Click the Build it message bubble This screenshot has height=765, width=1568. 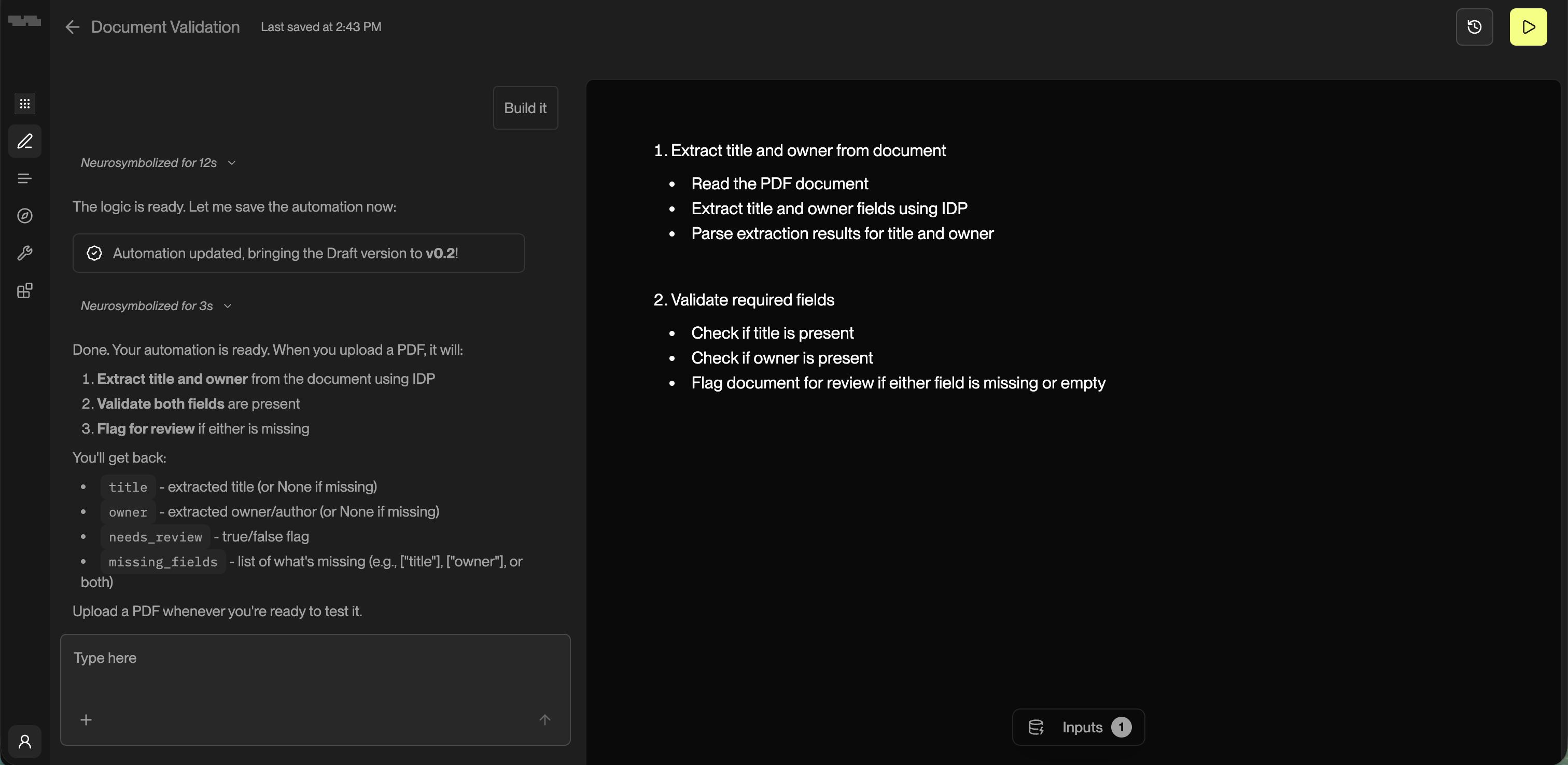pos(525,108)
